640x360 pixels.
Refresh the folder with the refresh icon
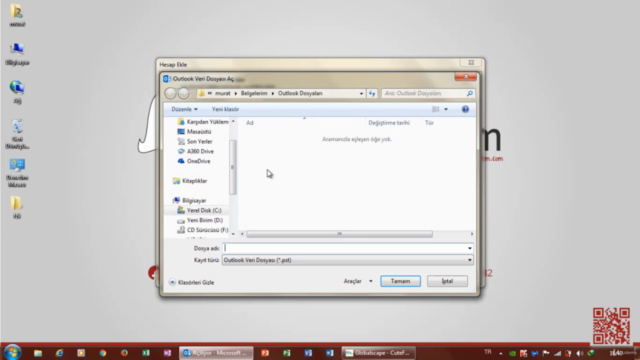click(372, 93)
